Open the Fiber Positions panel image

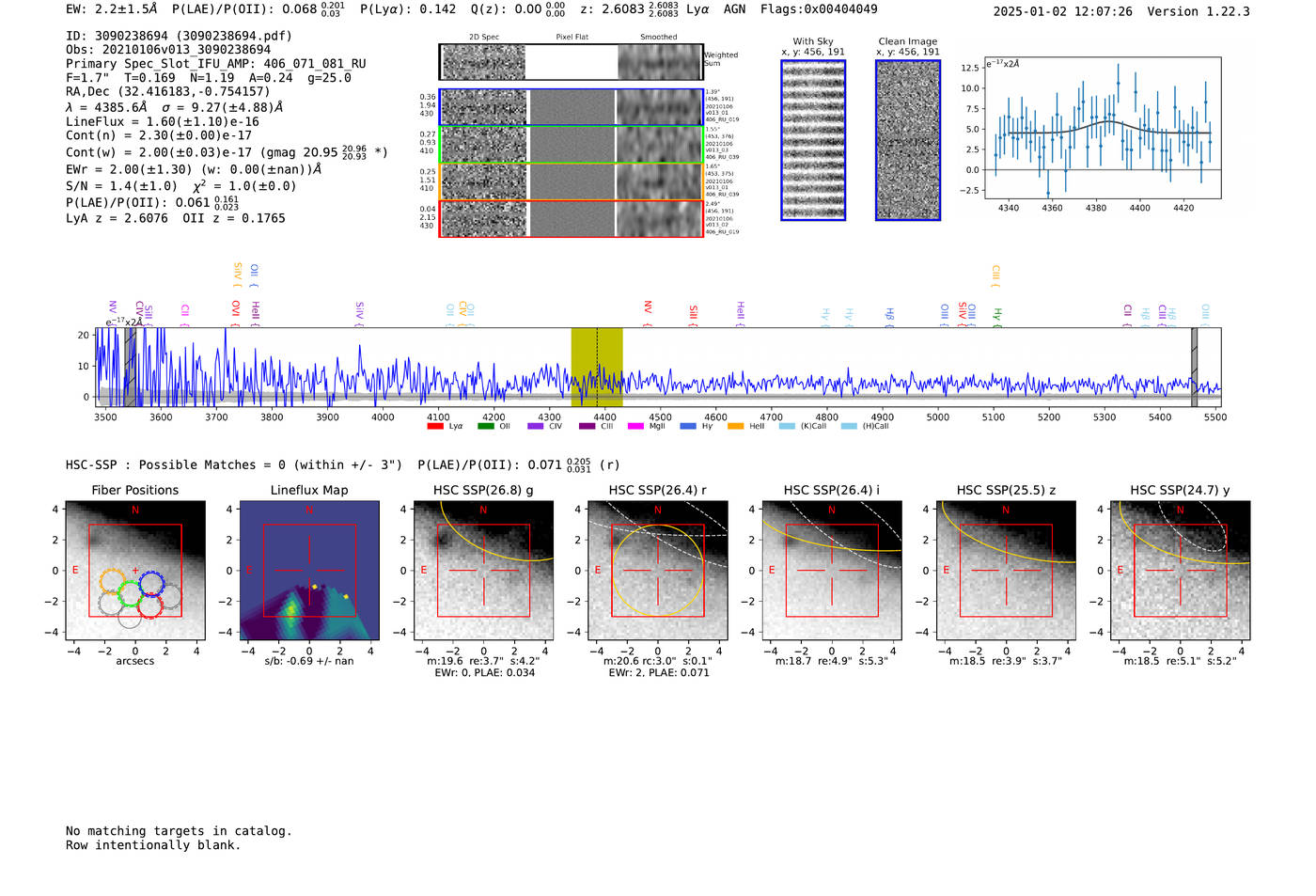[x=134, y=571]
